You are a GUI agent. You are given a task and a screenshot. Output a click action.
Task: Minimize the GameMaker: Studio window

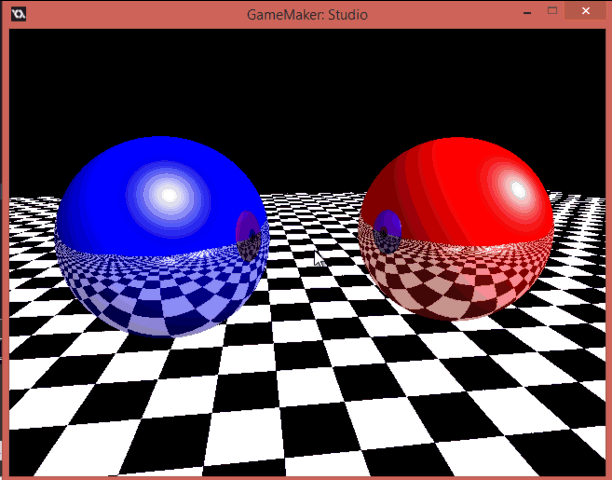(x=527, y=13)
